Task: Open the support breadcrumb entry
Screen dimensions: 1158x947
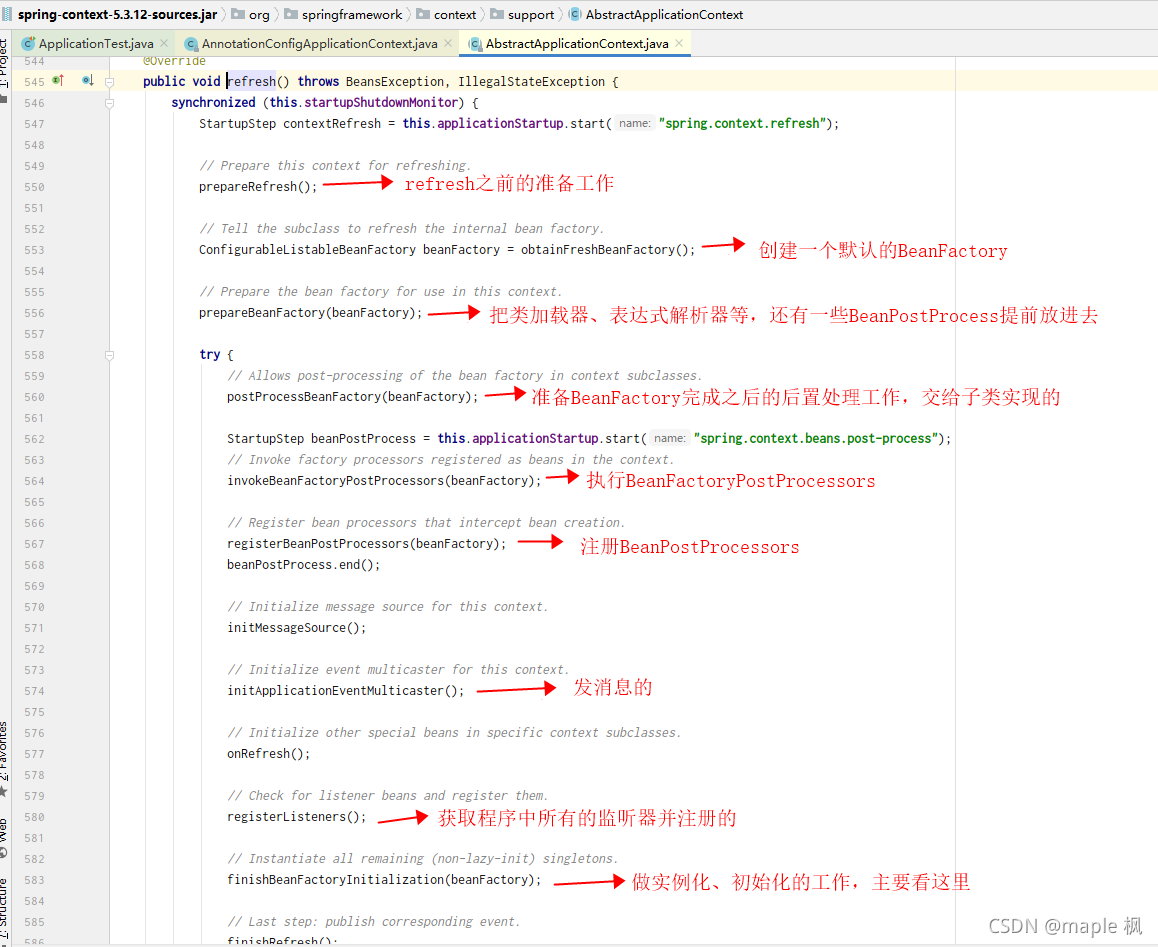Action: pos(530,14)
